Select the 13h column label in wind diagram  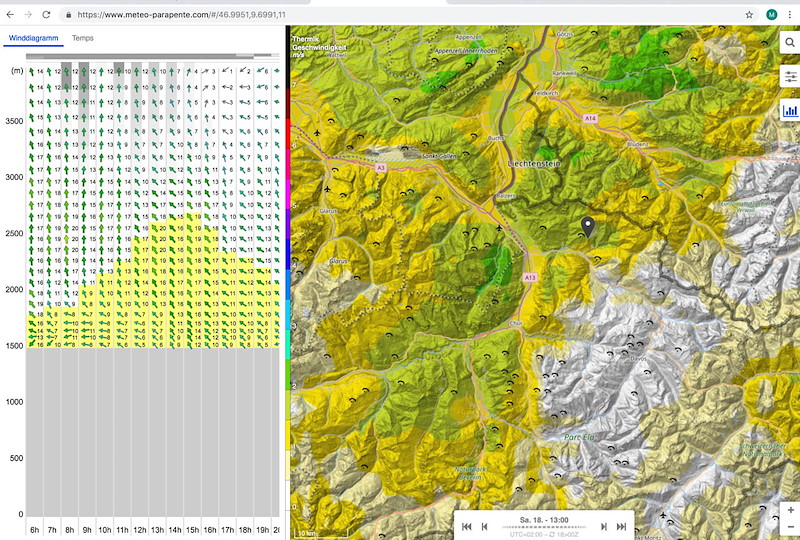click(157, 530)
